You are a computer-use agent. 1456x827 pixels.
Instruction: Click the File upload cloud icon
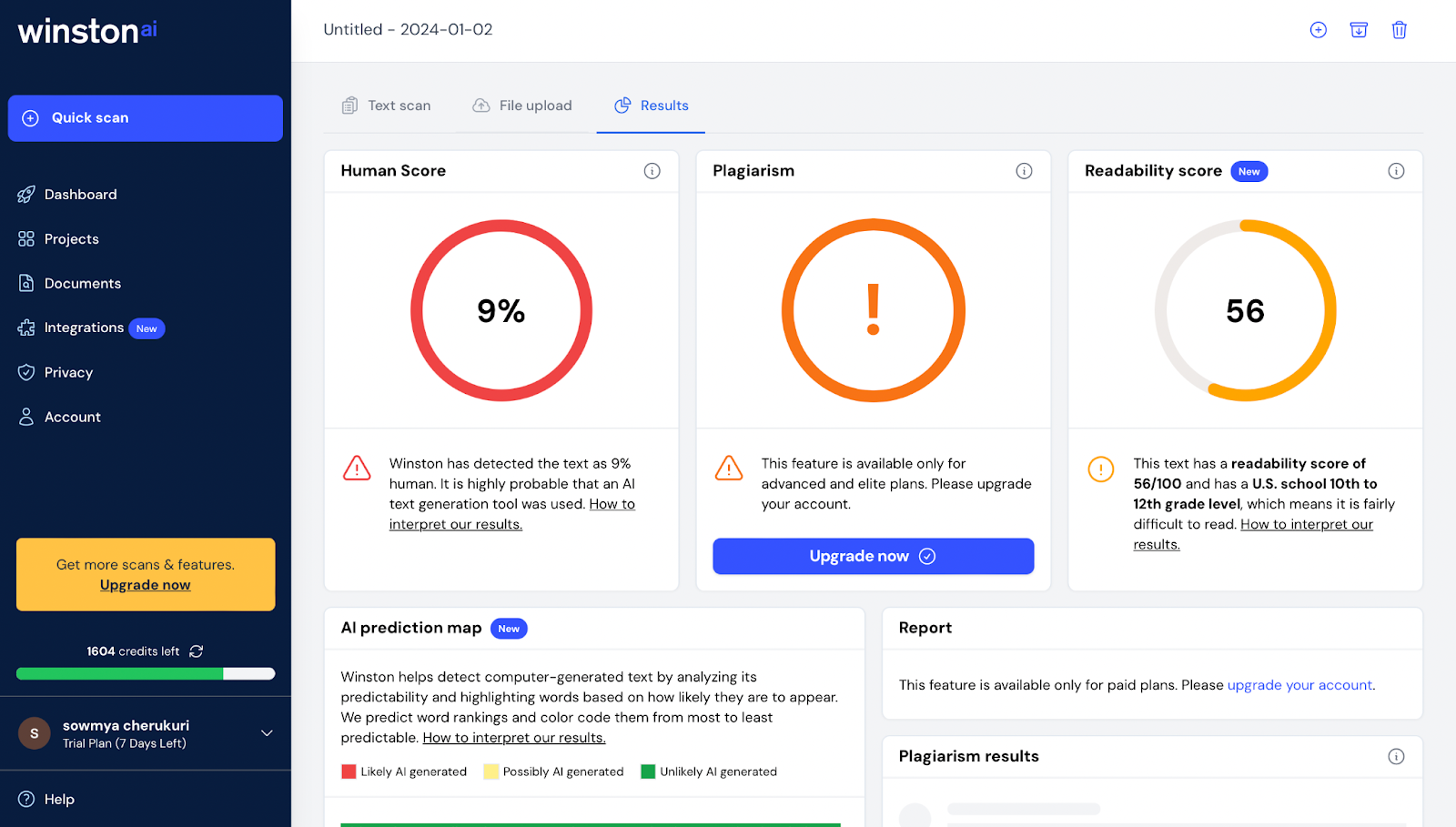pyautogui.click(x=481, y=106)
